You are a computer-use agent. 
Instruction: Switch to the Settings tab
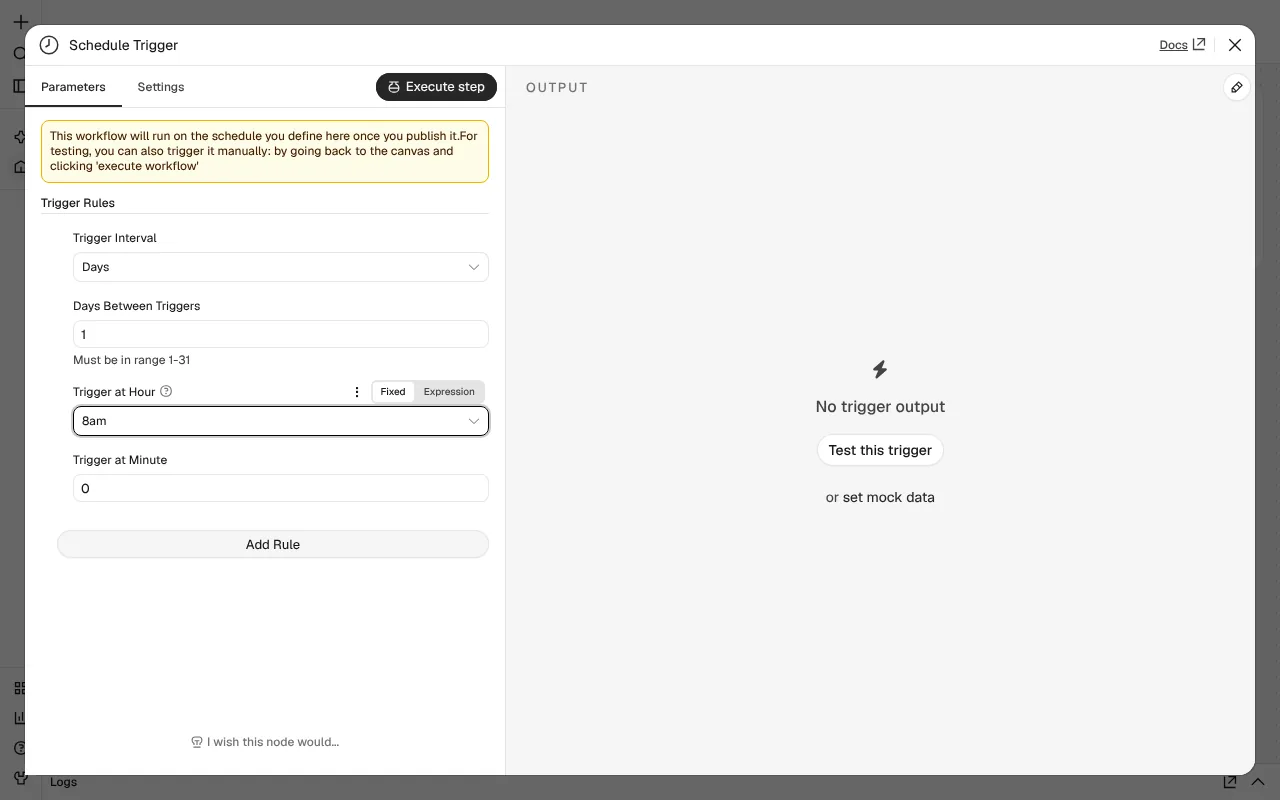pyautogui.click(x=161, y=87)
